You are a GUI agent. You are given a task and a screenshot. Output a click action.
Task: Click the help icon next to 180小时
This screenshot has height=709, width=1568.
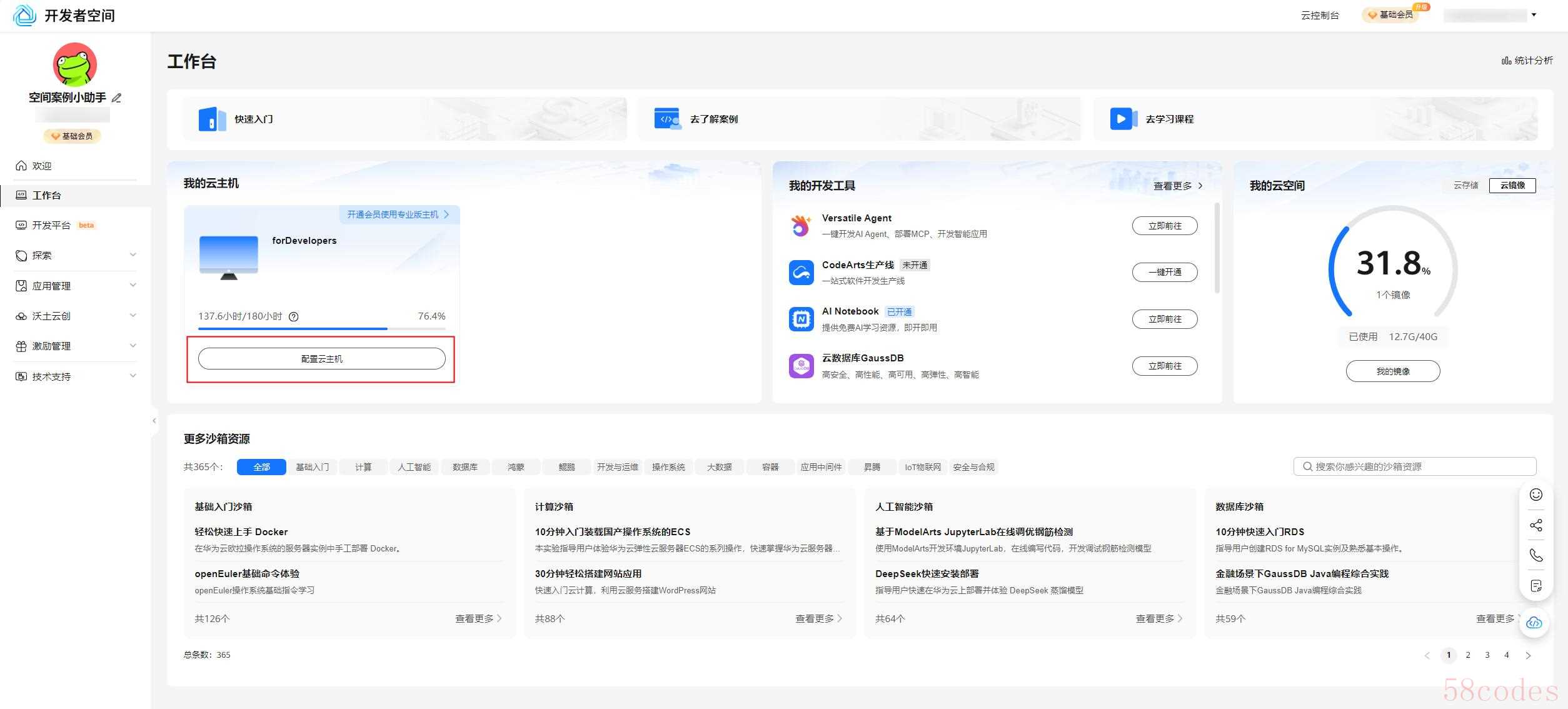coord(294,316)
